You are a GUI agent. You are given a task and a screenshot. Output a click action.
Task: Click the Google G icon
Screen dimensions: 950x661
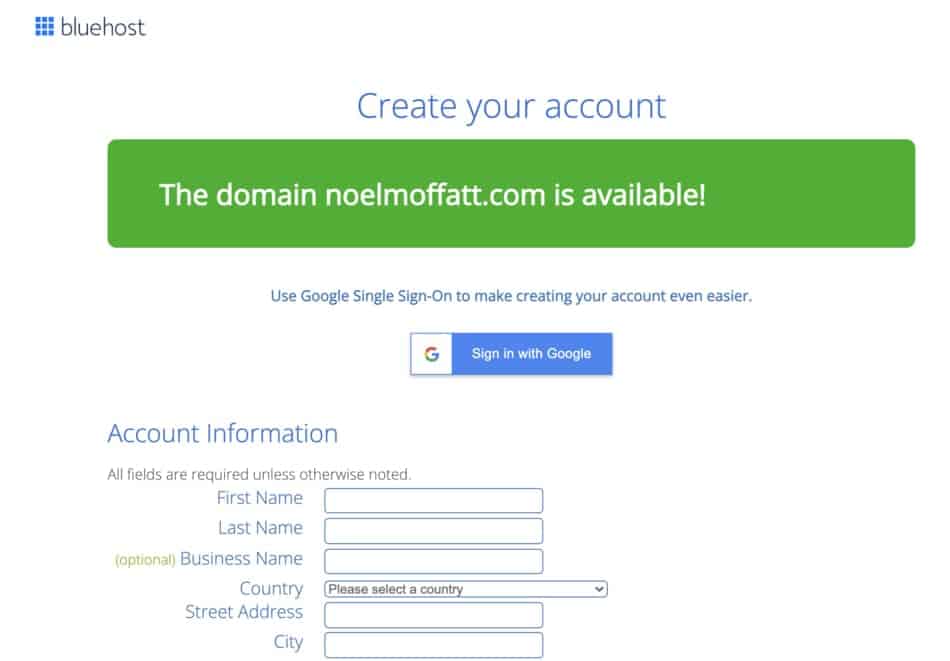coord(431,354)
